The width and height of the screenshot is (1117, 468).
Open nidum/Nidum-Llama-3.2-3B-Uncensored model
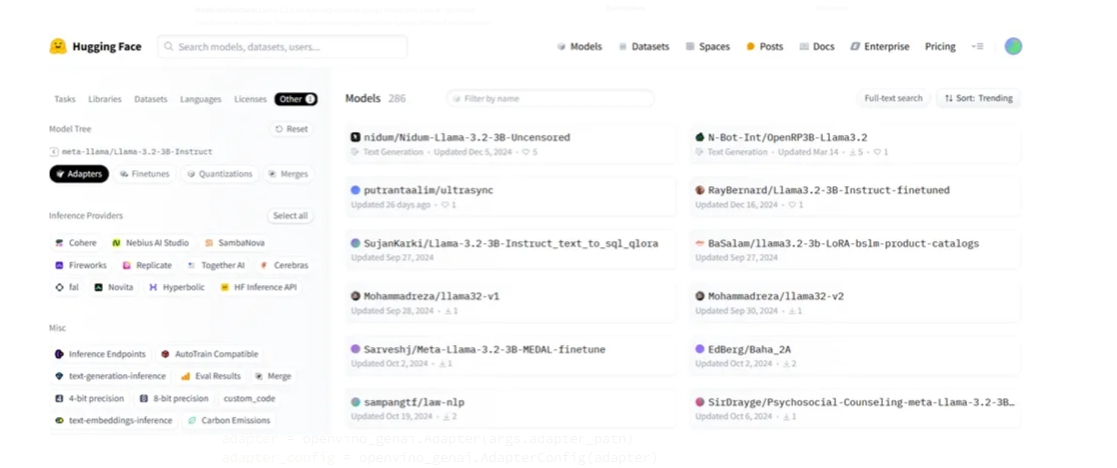[511, 144]
